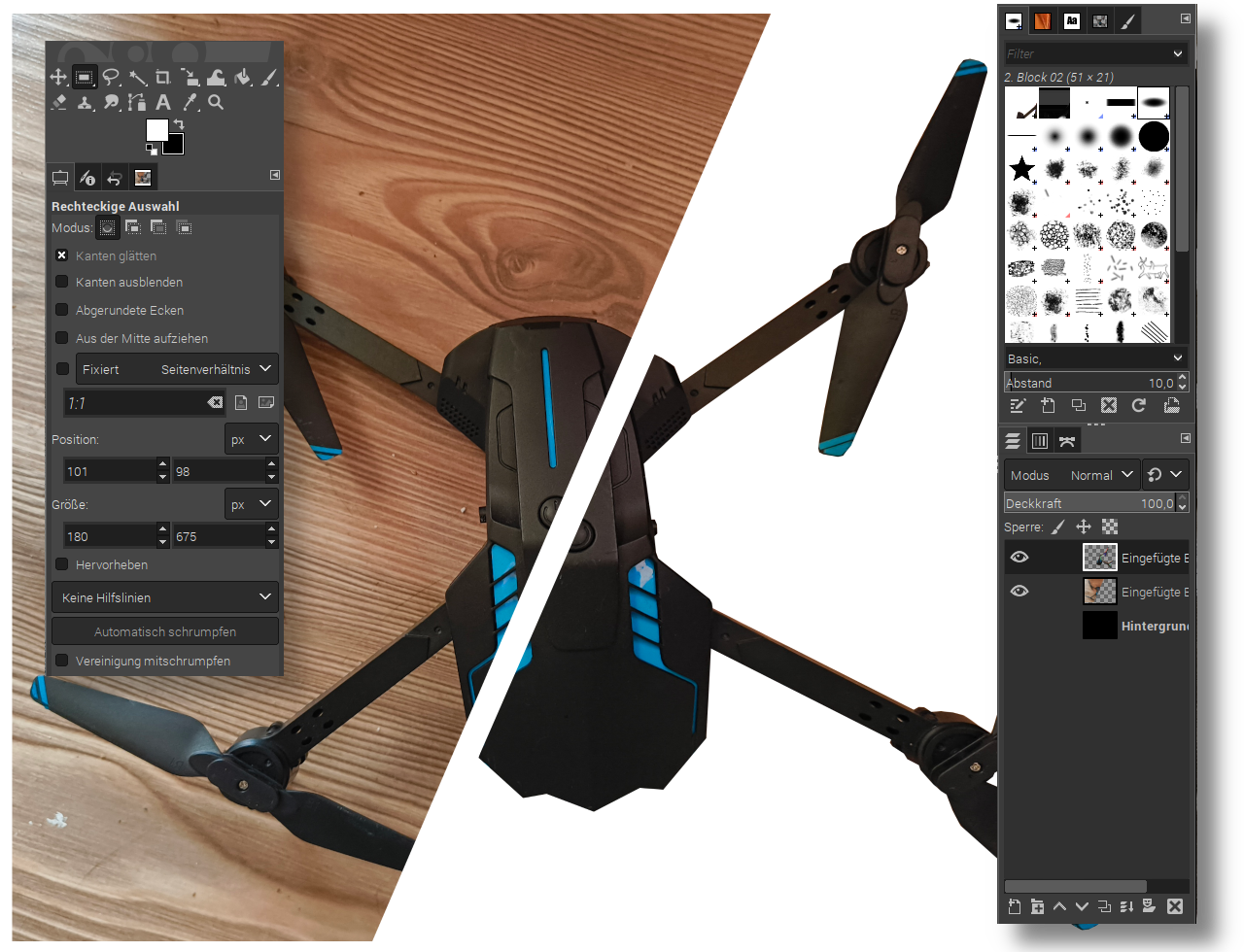Click the Automatisch schrumpfen button
The image size is (1244, 952).
tap(165, 631)
